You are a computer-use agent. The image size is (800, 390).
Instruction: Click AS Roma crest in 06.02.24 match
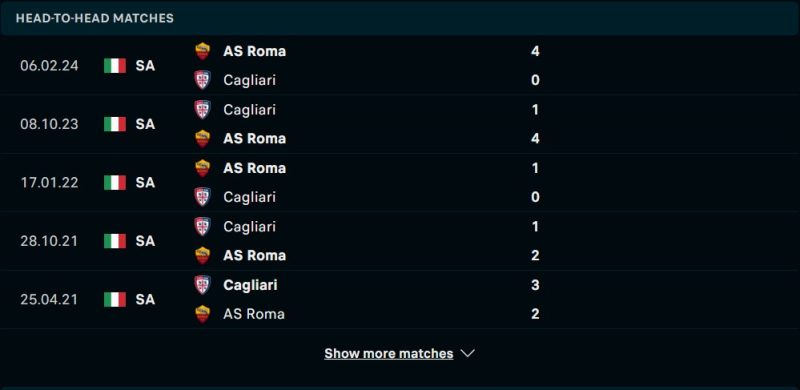(203, 51)
